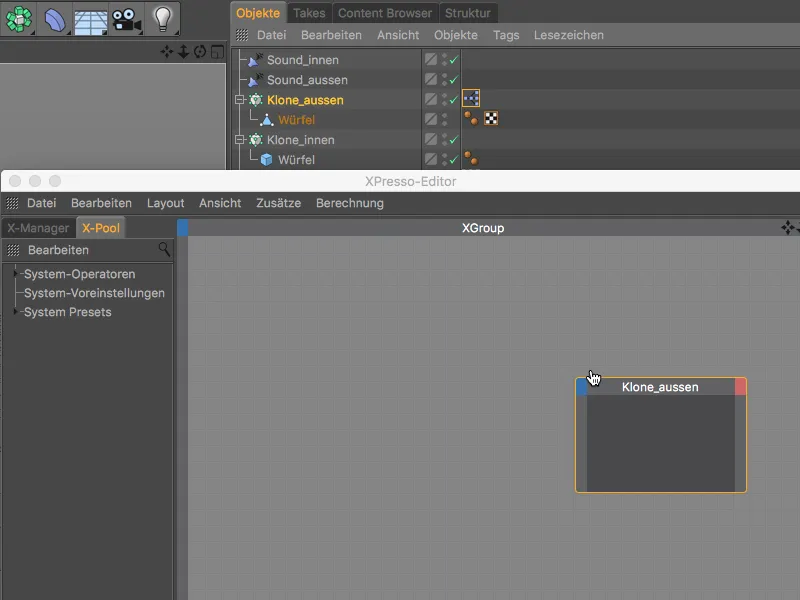
Task: Collapse the Klone_aussen hierarchy
Action: click(x=239, y=99)
